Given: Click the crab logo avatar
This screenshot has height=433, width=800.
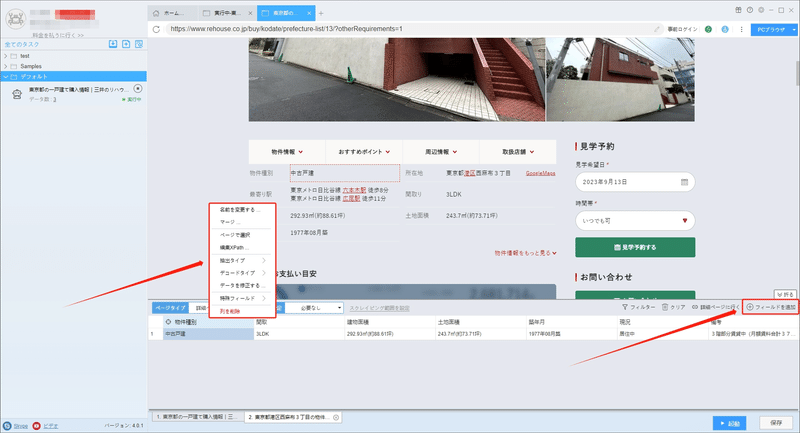Looking at the screenshot, I should (x=16, y=19).
